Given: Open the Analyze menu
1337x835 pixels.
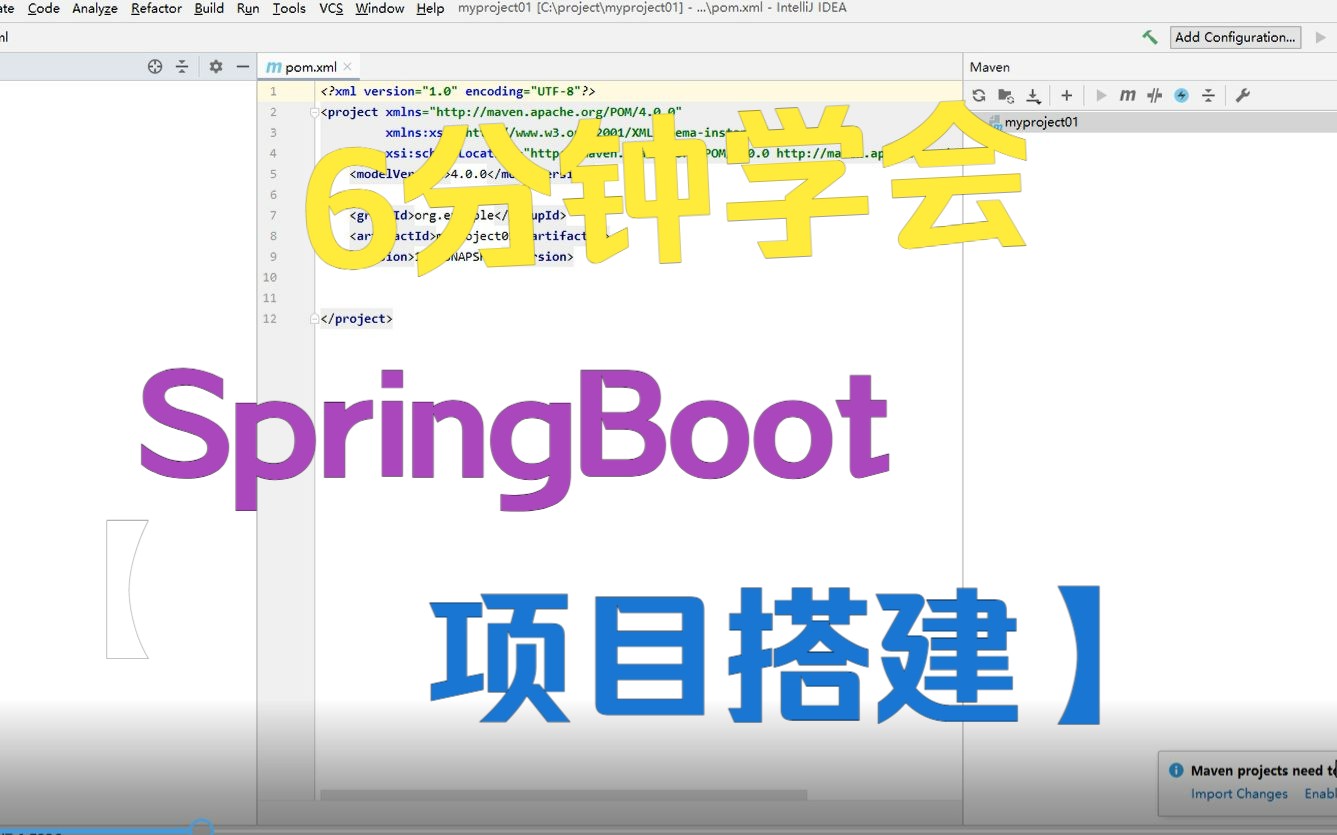Looking at the screenshot, I should click(x=94, y=8).
